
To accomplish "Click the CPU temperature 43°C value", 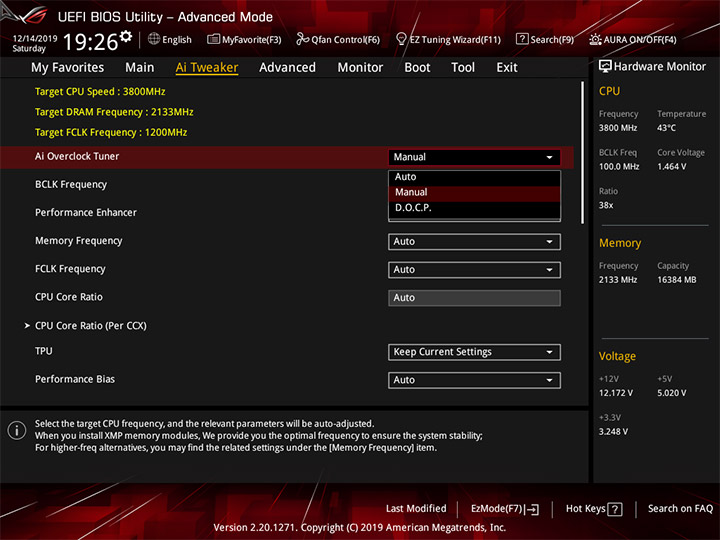I will click(x=666, y=128).
